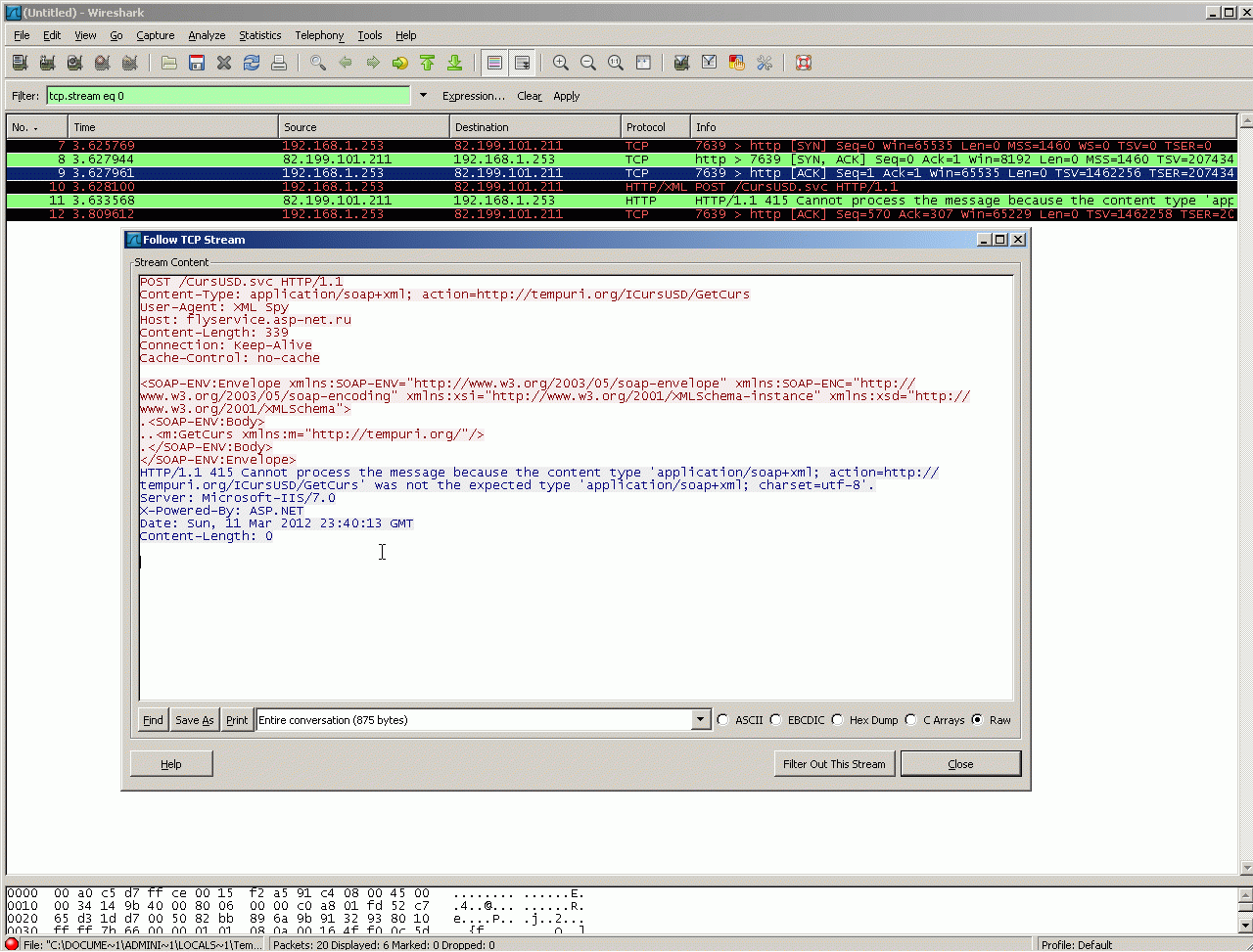Viewport: 1253px width, 952px height.
Task: Click red expert info status bar icon
Action: 12,945
